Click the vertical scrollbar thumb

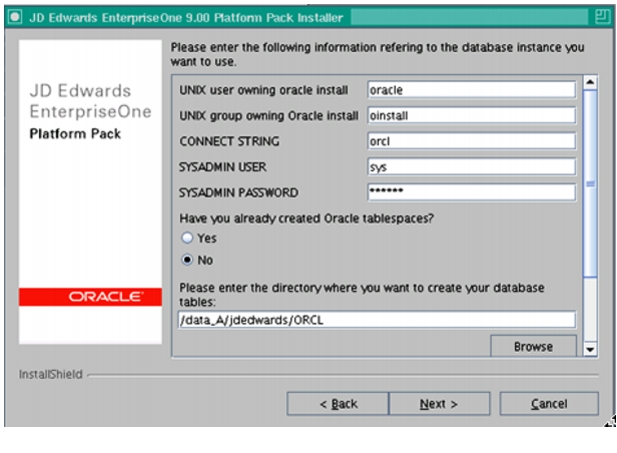tap(590, 184)
